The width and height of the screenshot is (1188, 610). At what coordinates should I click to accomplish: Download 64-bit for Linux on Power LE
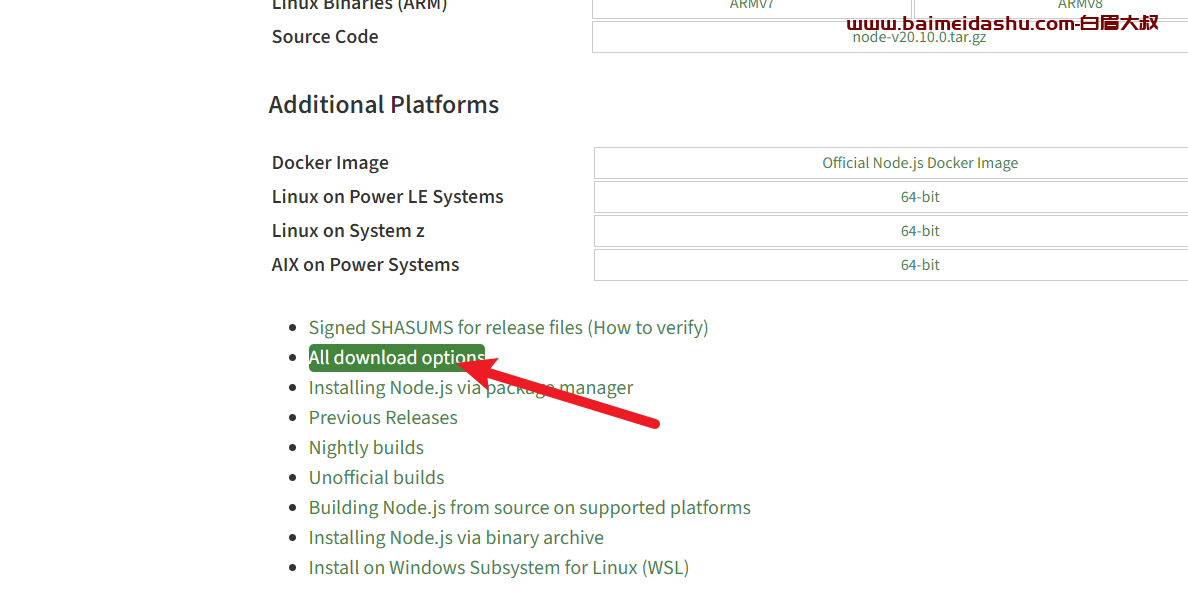pos(920,197)
